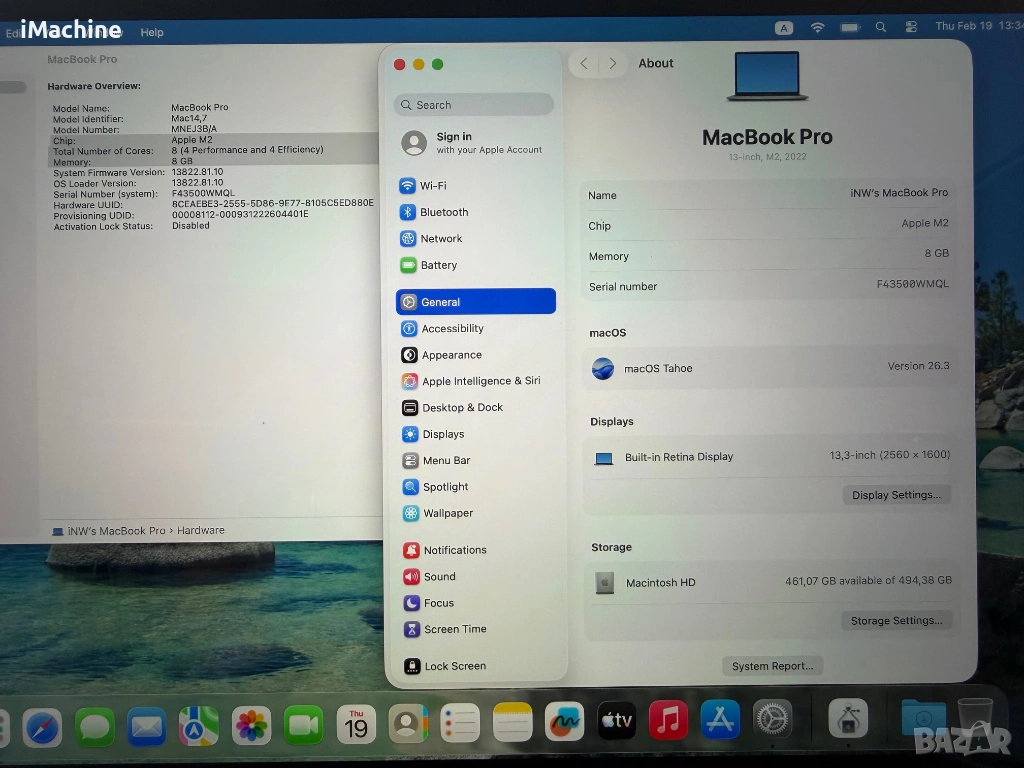Open Notifications settings in sidebar
This screenshot has height=768, width=1024.
454,550
